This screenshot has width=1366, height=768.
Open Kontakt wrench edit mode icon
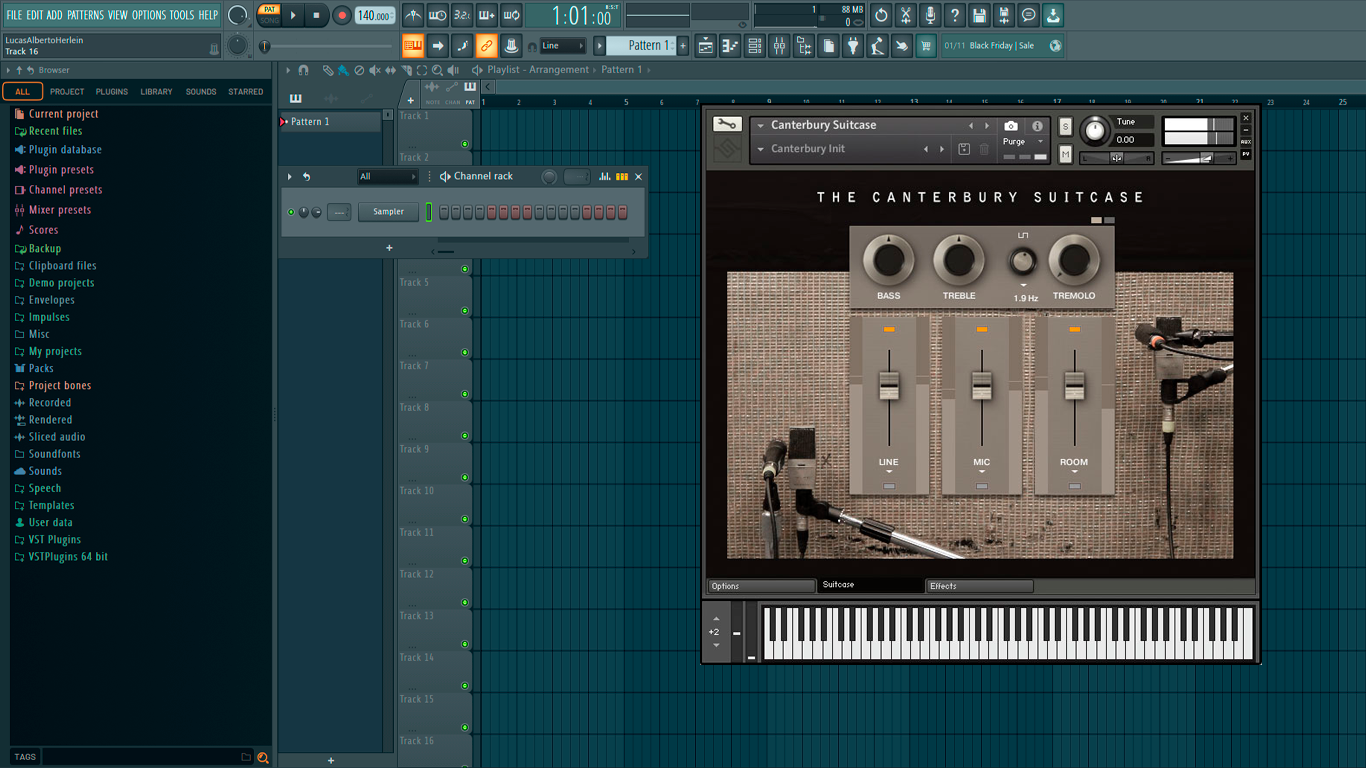point(727,125)
